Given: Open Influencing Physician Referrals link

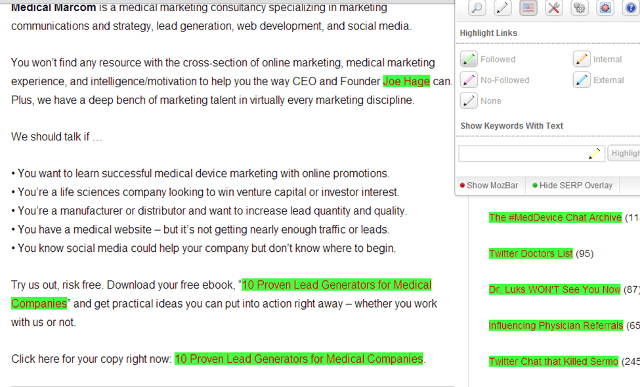Looking at the screenshot, I should click(556, 325).
